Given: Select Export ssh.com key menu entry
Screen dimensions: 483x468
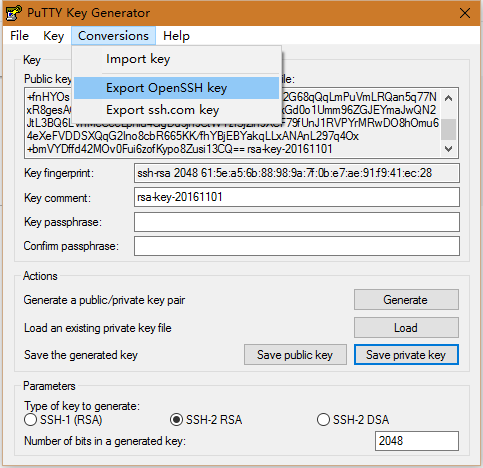Looking at the screenshot, I should (x=176, y=110).
